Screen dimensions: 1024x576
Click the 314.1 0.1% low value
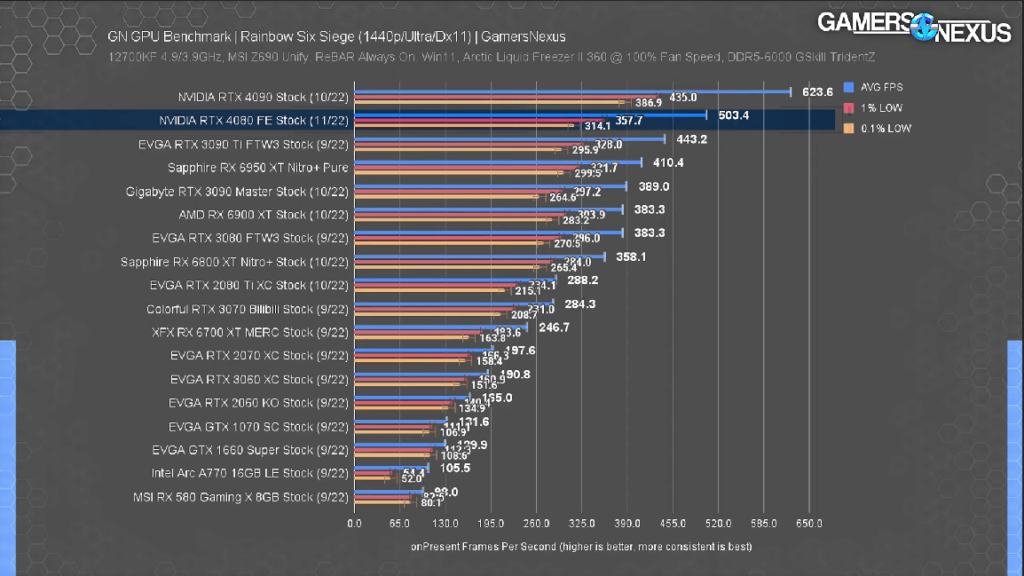[x=598, y=126]
